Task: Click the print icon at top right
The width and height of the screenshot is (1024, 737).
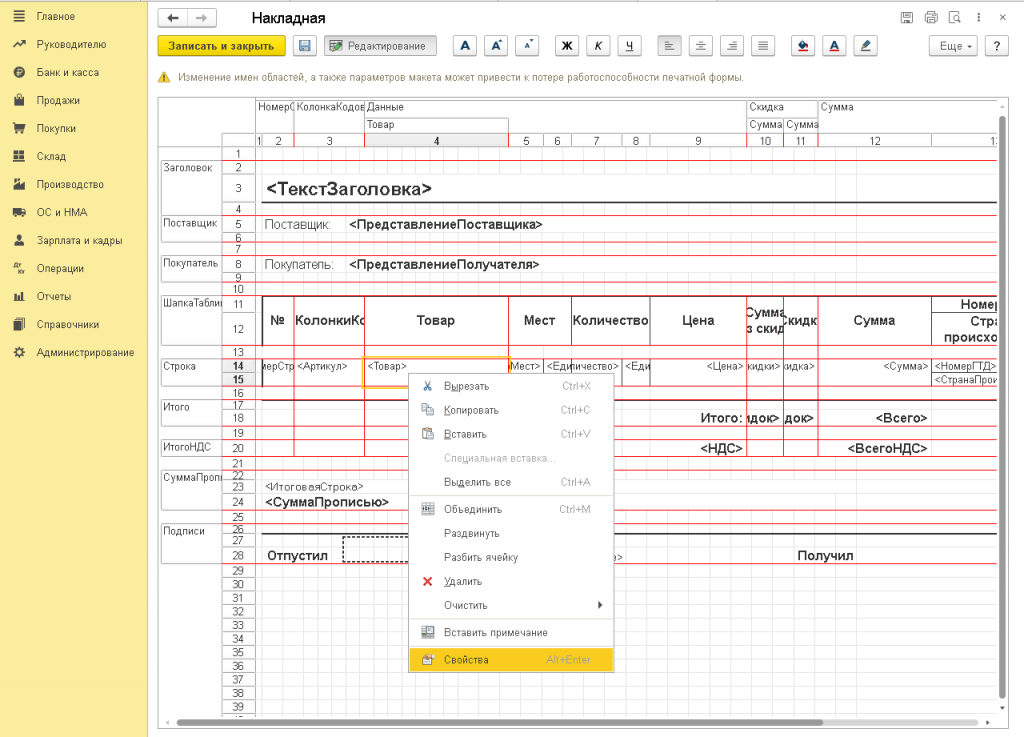Action: [931, 18]
